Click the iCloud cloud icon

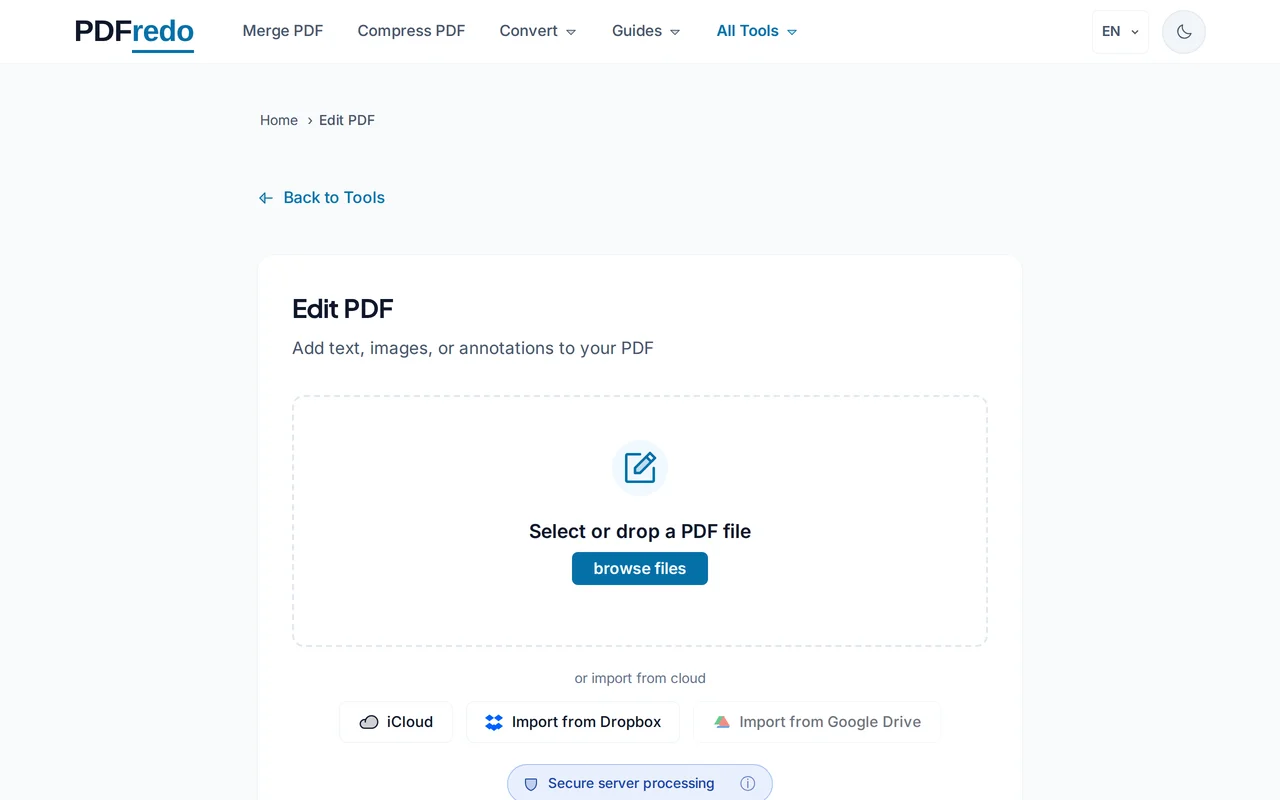point(369,721)
